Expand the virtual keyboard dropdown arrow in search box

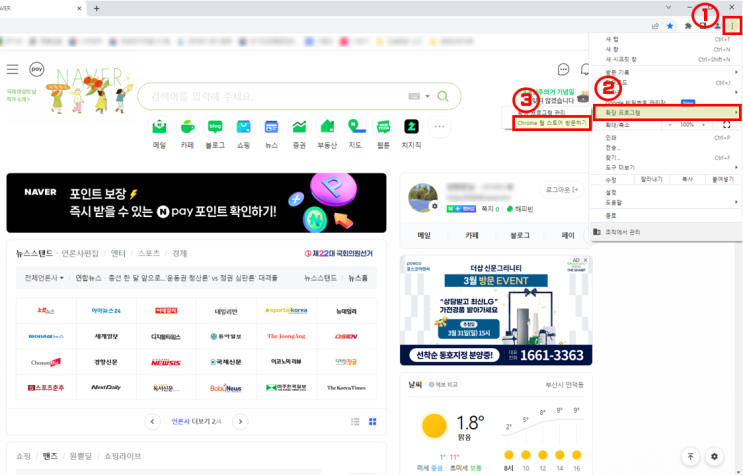click(427, 96)
